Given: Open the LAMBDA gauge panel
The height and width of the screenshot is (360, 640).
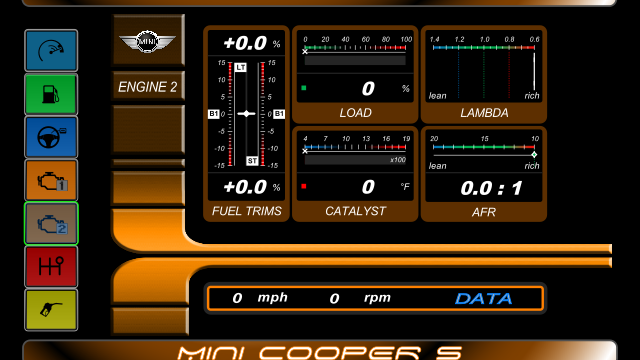Looking at the screenshot, I should coord(484,74).
